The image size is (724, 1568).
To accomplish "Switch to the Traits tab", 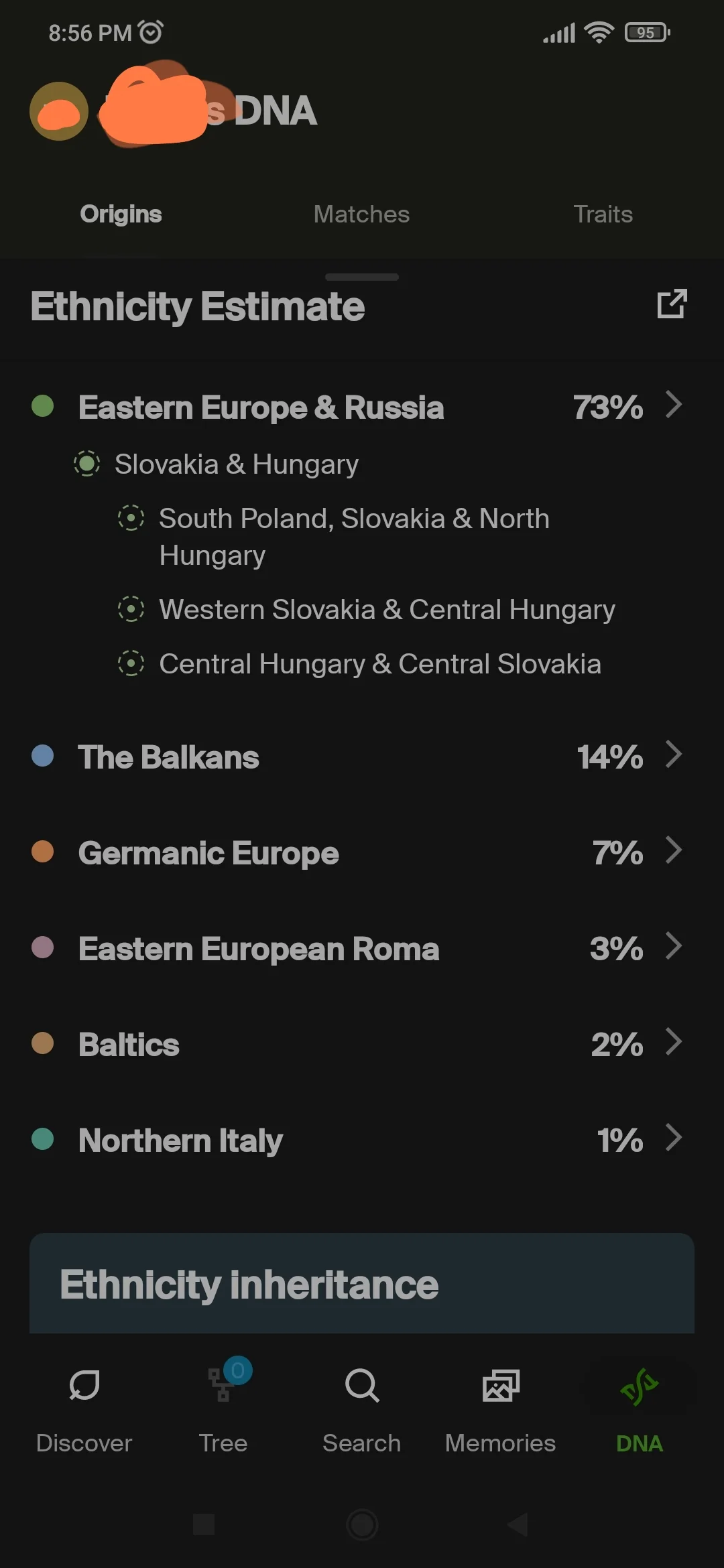I will (602, 214).
